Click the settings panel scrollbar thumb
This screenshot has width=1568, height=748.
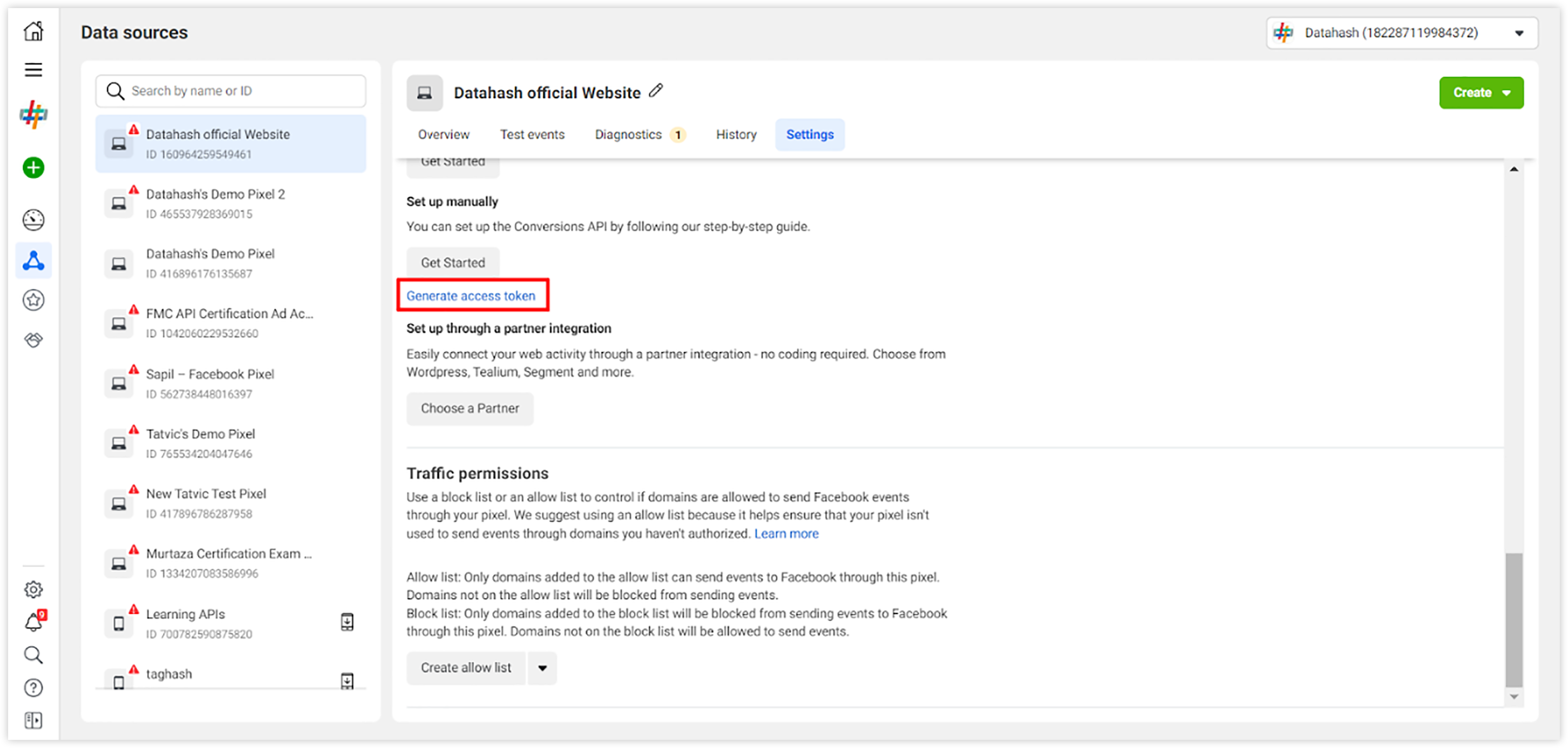coord(1514,620)
